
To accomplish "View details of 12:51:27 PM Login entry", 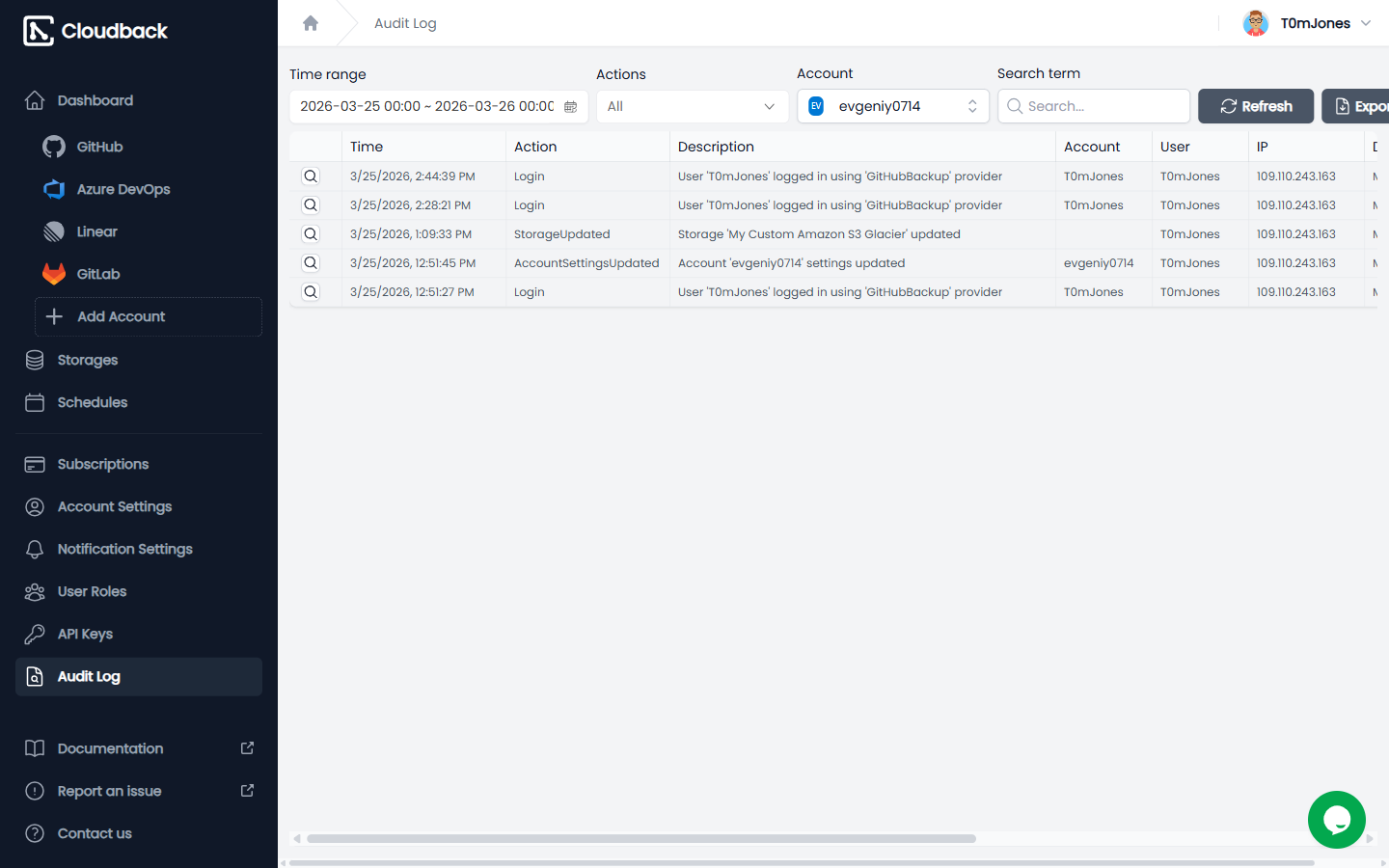I will tap(311, 292).
